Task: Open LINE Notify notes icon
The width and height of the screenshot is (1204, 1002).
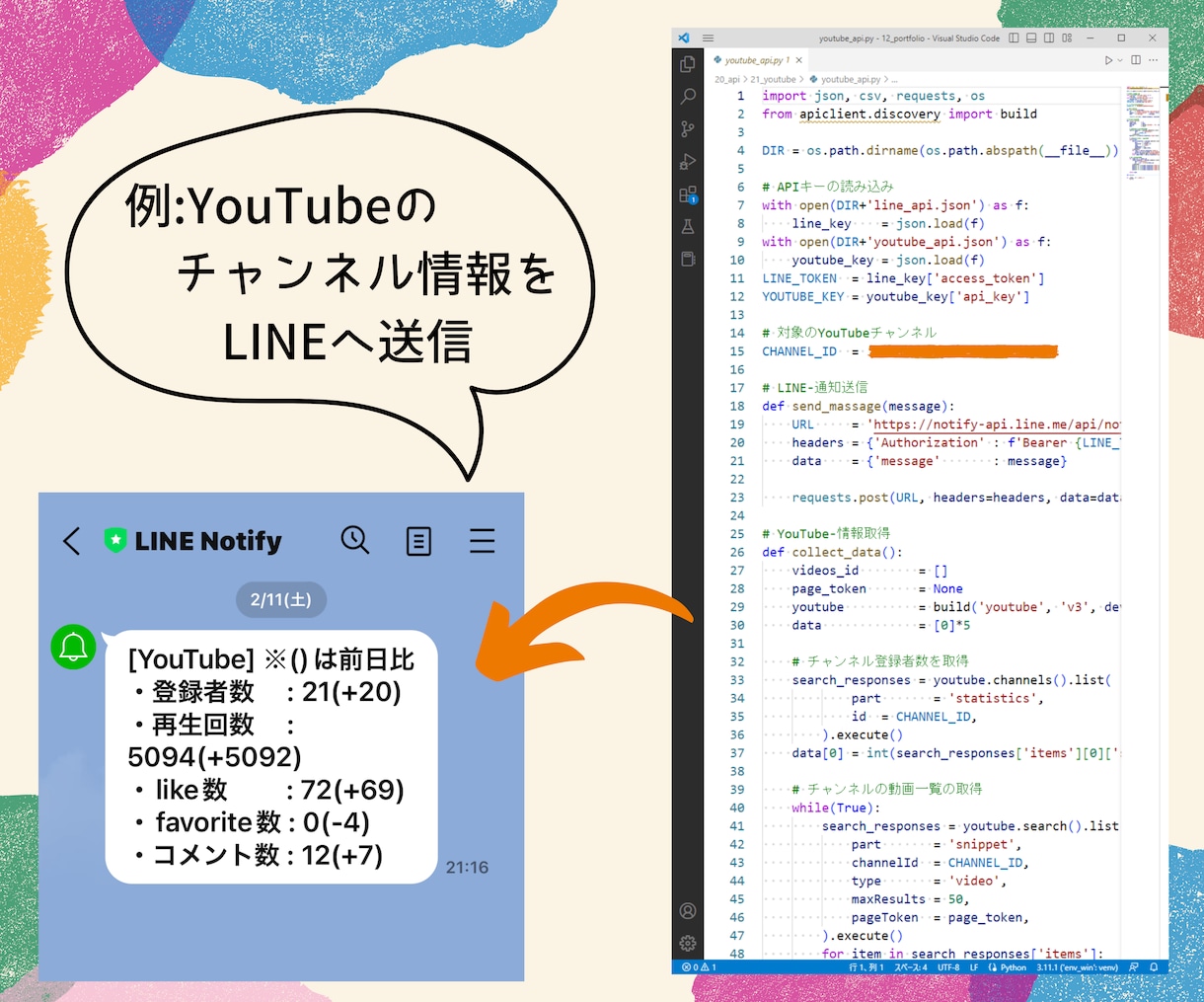Action: tap(418, 541)
